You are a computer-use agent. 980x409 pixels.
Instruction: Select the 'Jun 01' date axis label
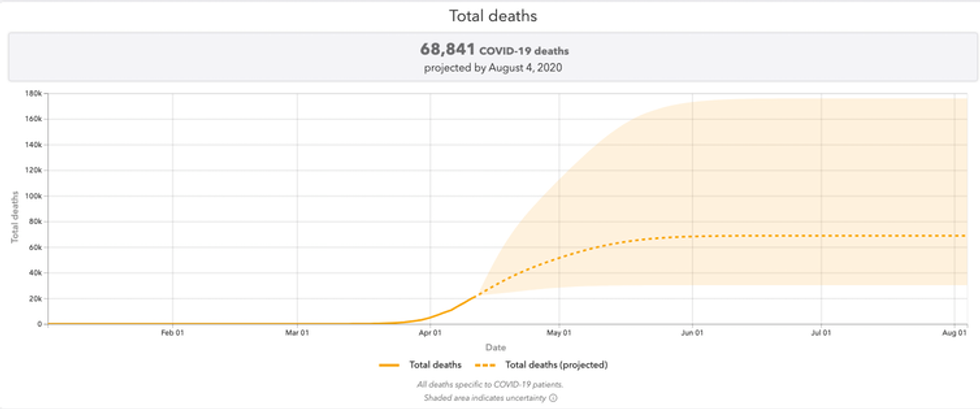click(692, 332)
